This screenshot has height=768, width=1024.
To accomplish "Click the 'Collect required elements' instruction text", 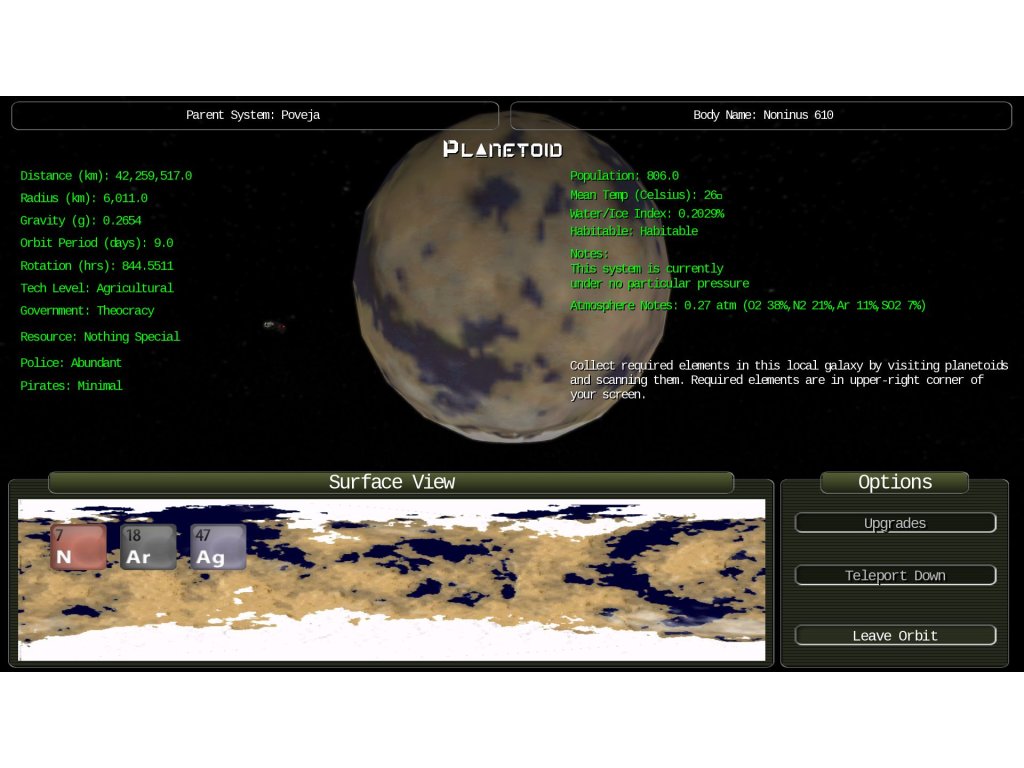I will pos(788,379).
